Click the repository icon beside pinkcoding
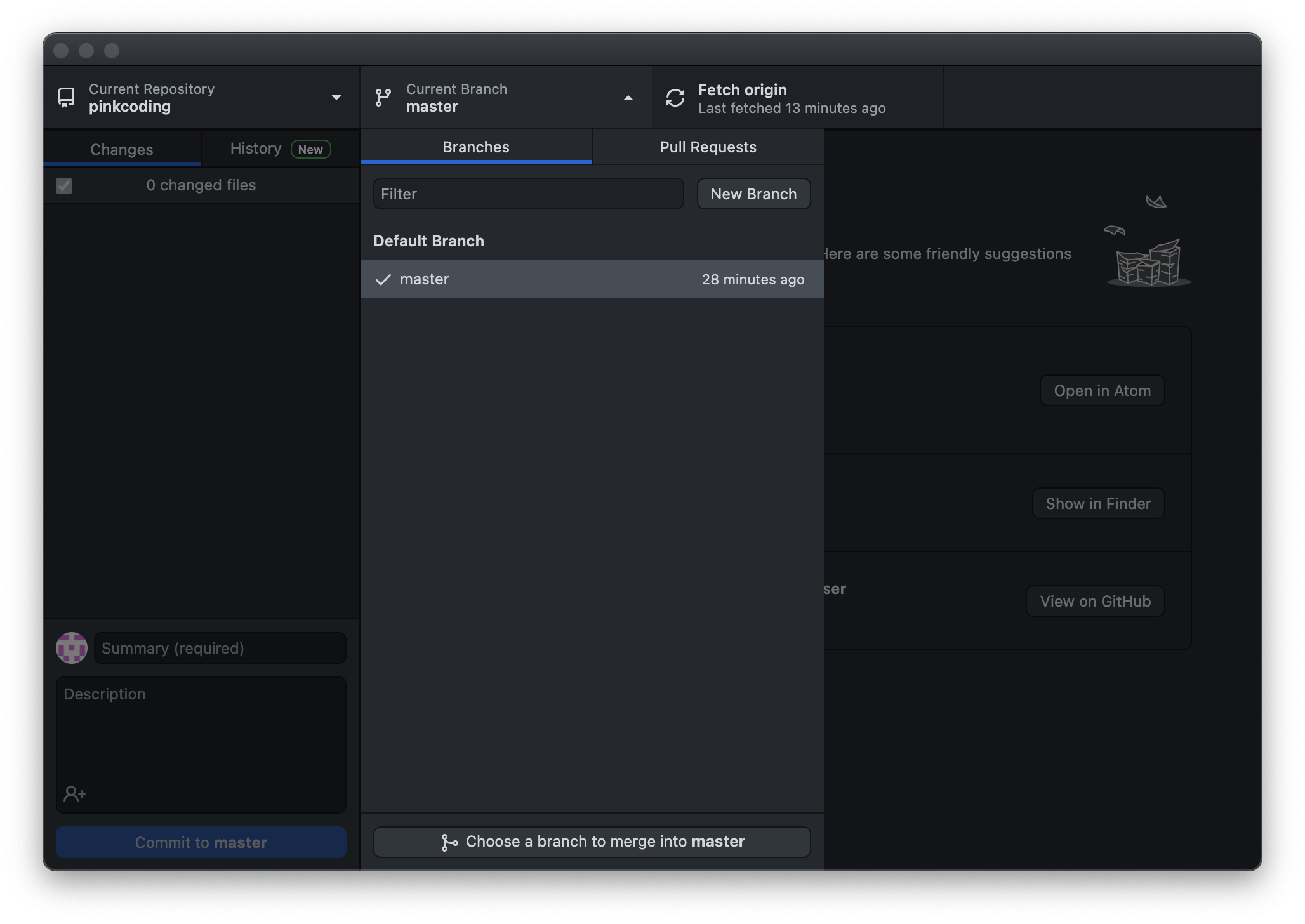Screen dimensions: 1305x924 (66, 98)
